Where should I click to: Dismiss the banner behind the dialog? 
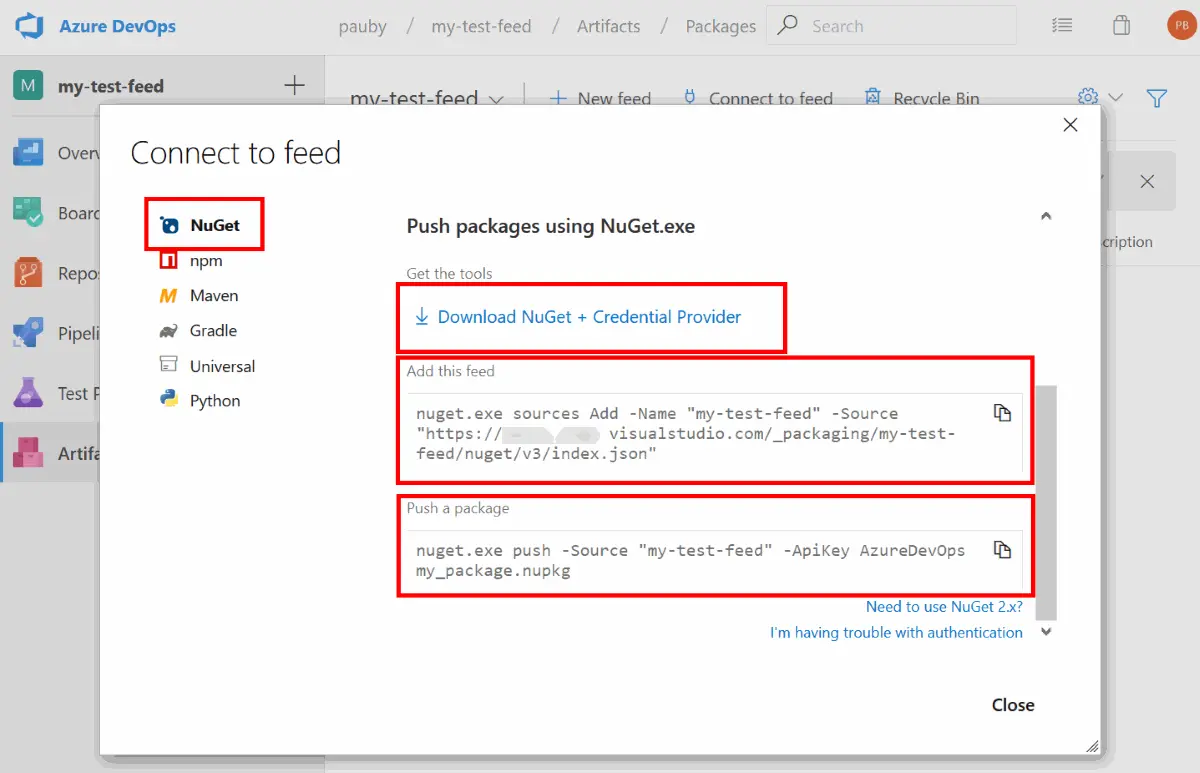[1147, 181]
